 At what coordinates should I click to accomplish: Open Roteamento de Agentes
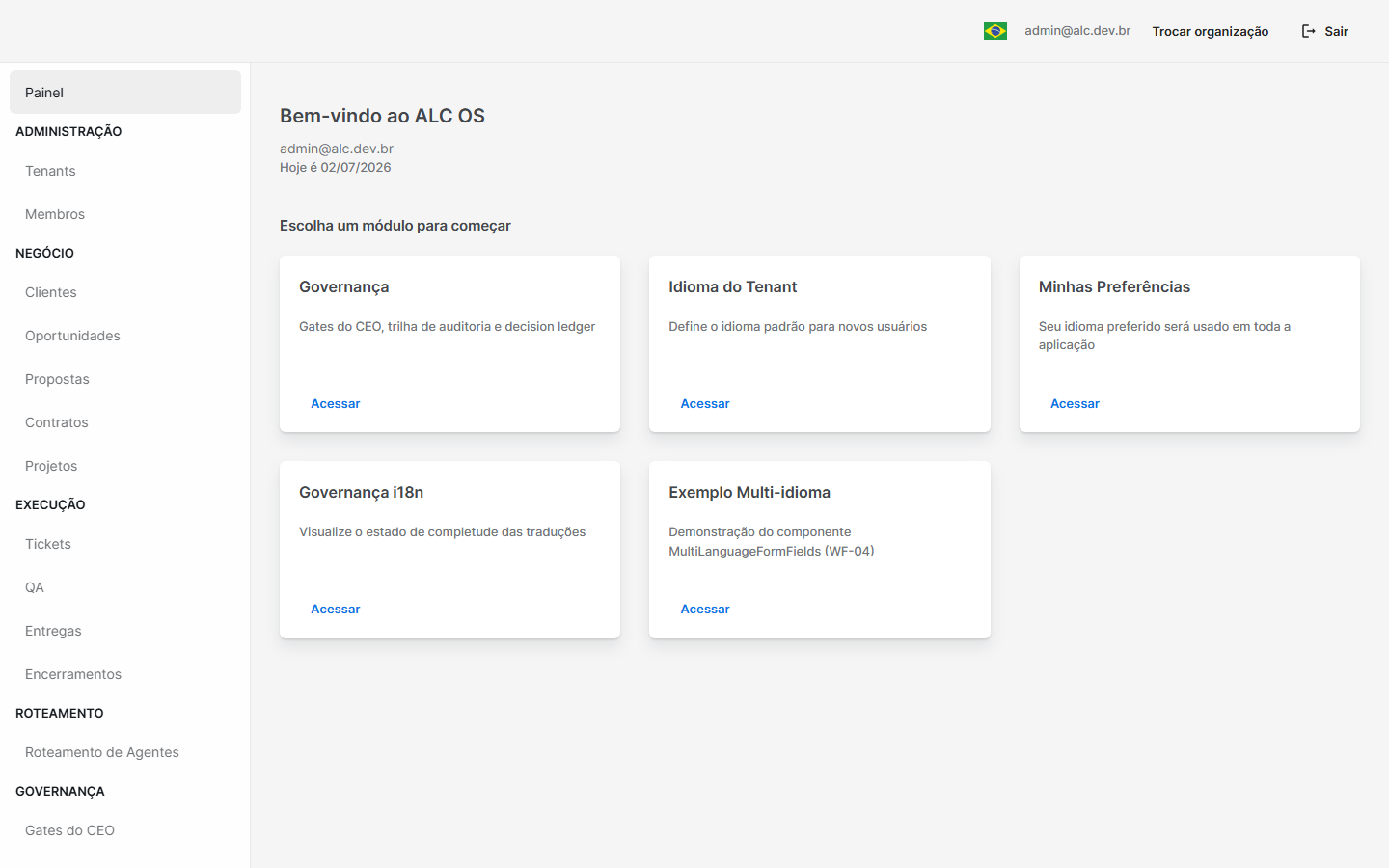pyautogui.click(x=125, y=752)
